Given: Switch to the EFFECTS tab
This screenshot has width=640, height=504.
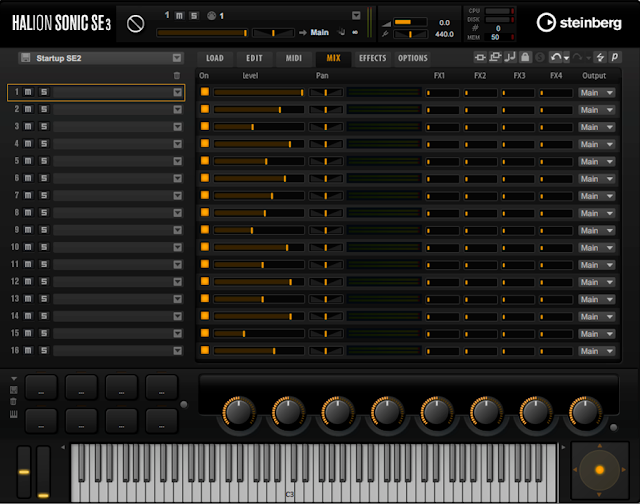Looking at the screenshot, I should [x=373, y=58].
